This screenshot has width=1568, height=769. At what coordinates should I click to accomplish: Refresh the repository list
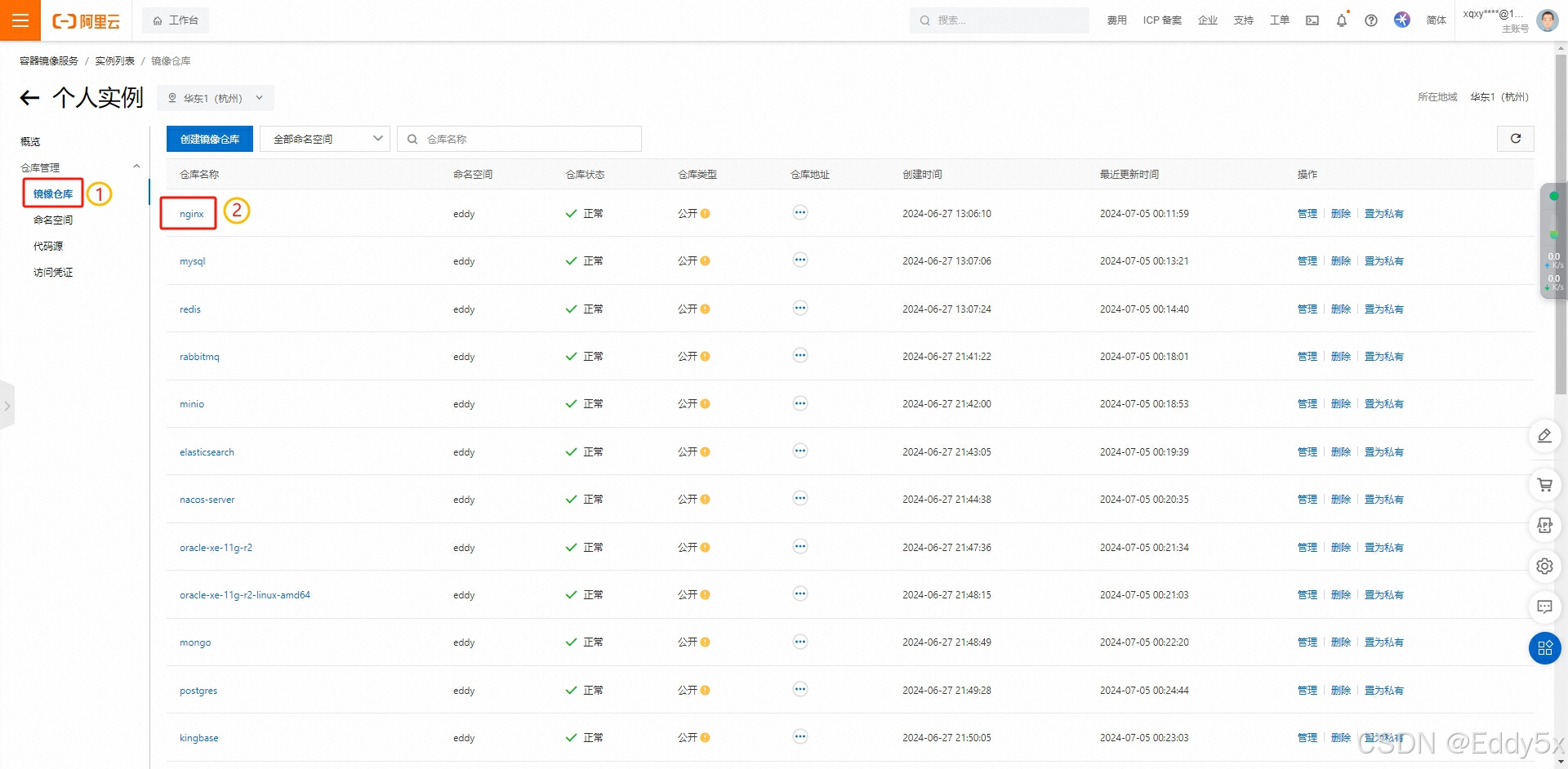coord(1516,139)
